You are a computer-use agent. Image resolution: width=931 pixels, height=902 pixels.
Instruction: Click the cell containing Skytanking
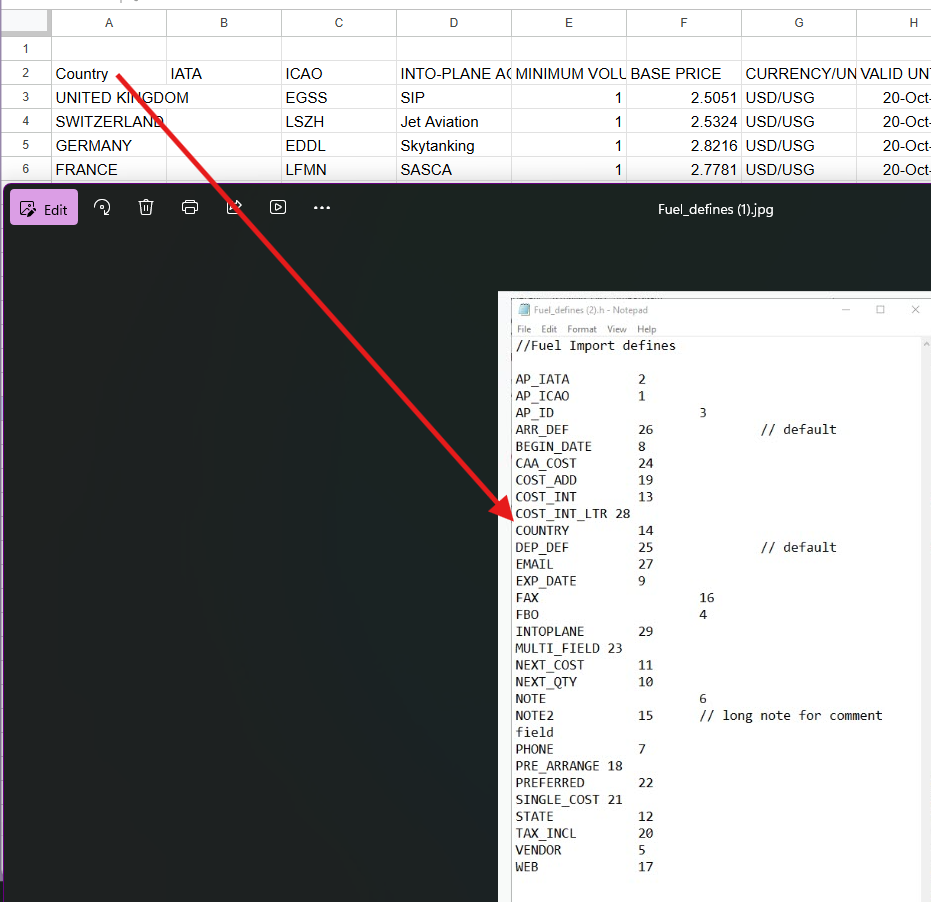click(x=453, y=145)
